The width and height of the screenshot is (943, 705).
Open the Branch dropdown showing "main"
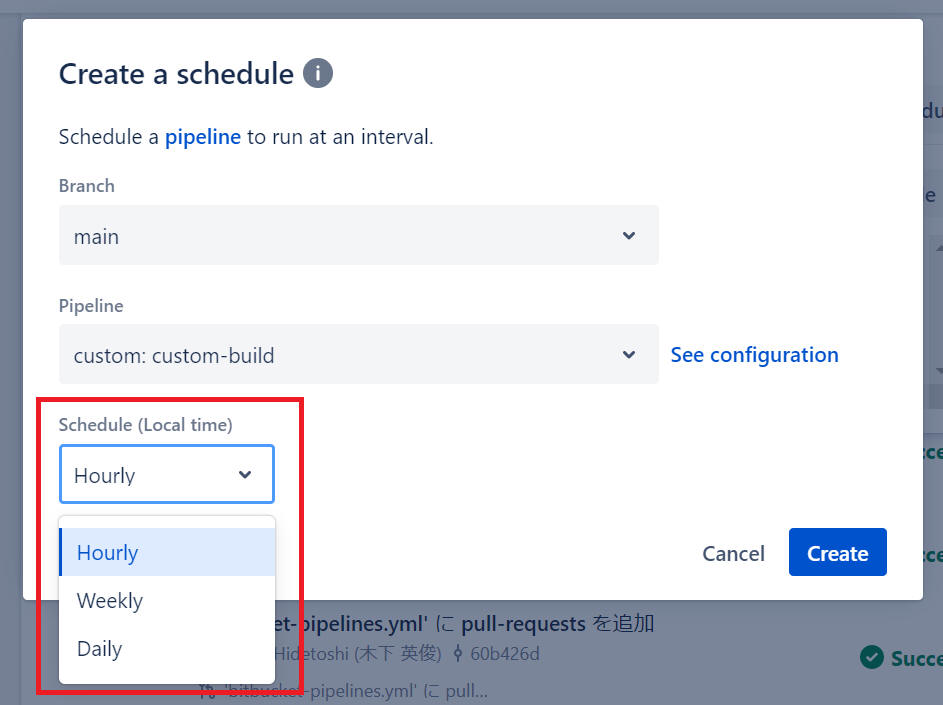pos(357,235)
